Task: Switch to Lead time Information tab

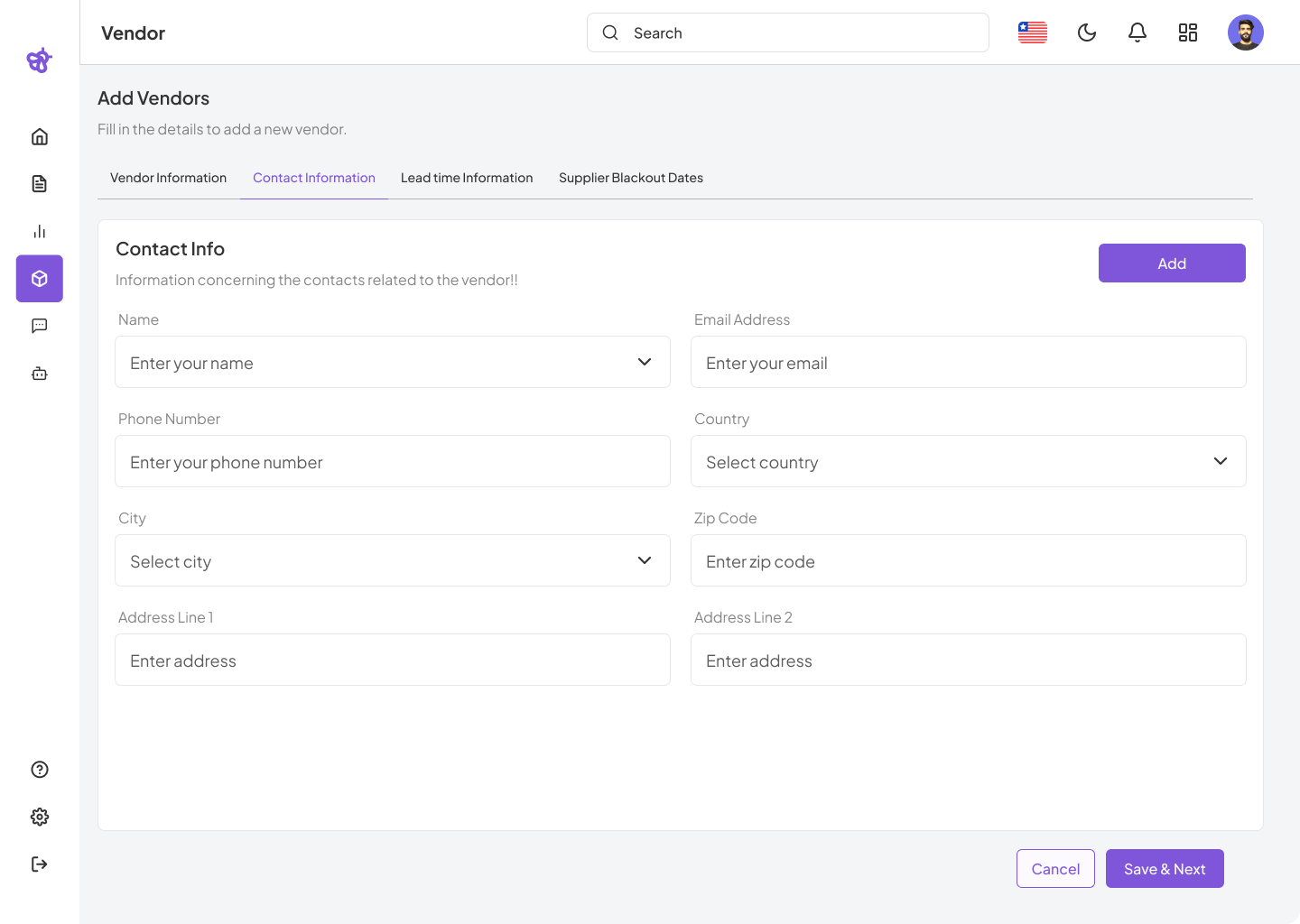Action: [x=467, y=178]
